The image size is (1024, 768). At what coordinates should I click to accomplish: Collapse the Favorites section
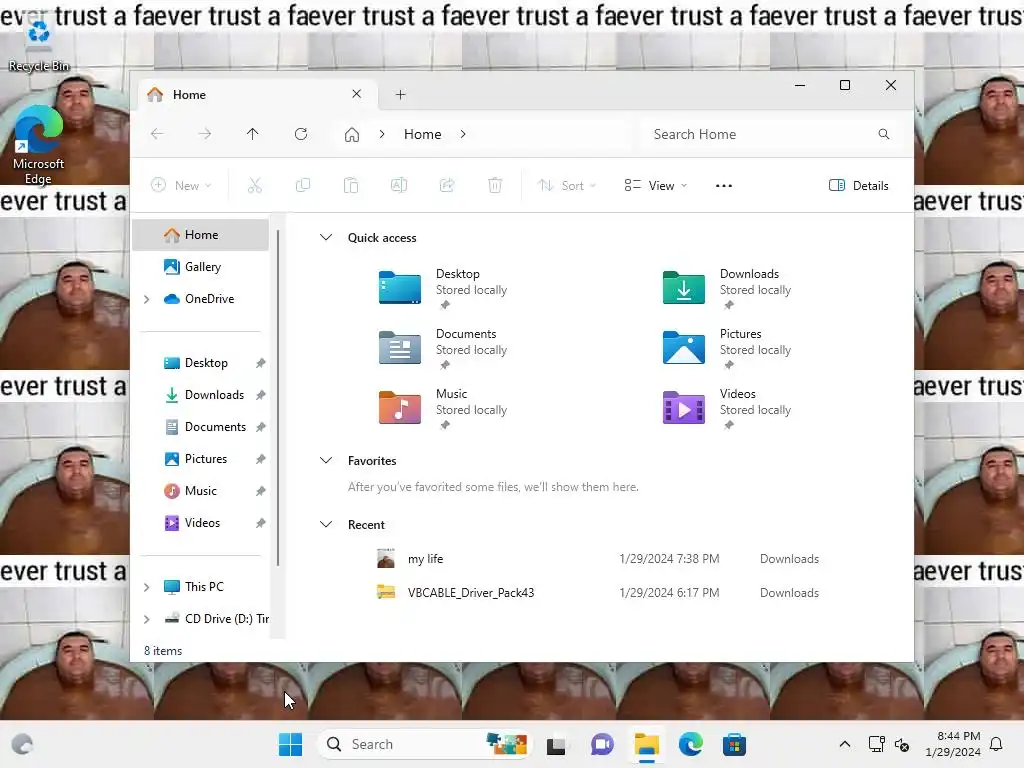326,460
